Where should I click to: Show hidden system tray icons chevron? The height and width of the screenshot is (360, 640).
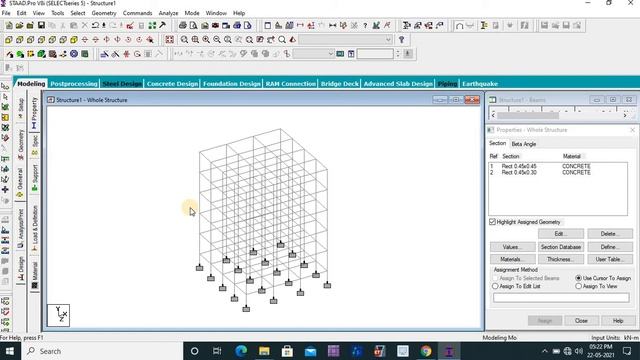click(544, 351)
